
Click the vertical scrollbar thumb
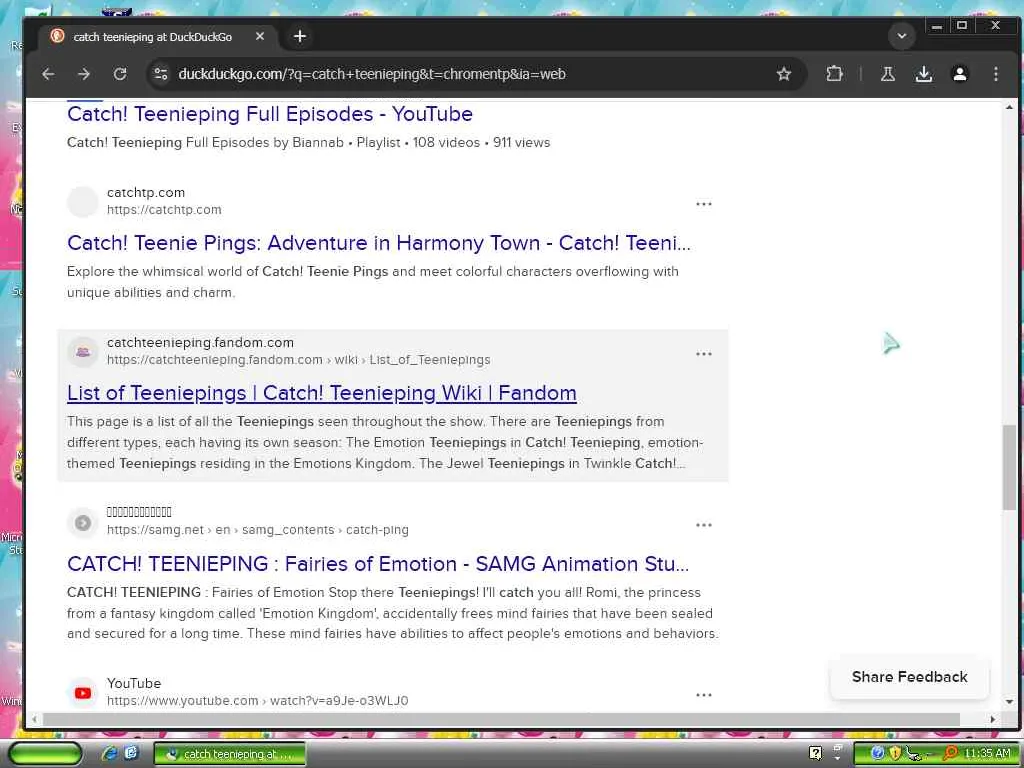coord(1010,467)
